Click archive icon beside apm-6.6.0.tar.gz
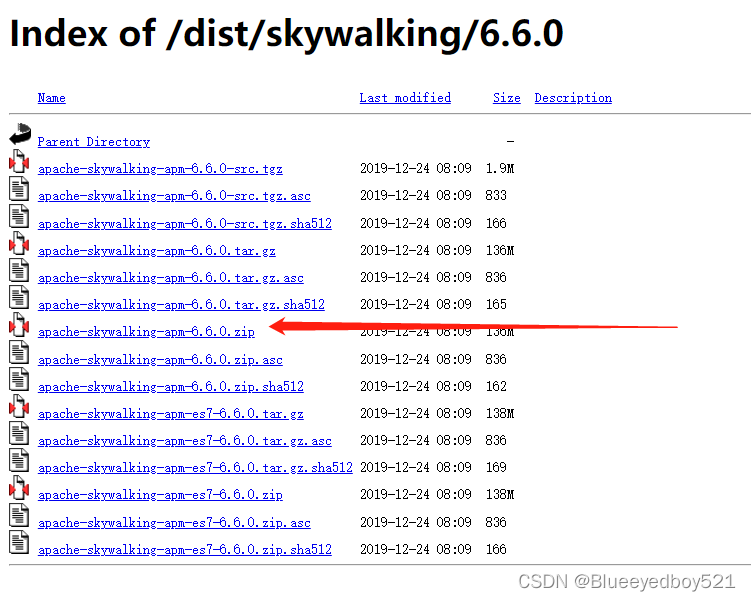This screenshot has width=751, height=601. 19,243
